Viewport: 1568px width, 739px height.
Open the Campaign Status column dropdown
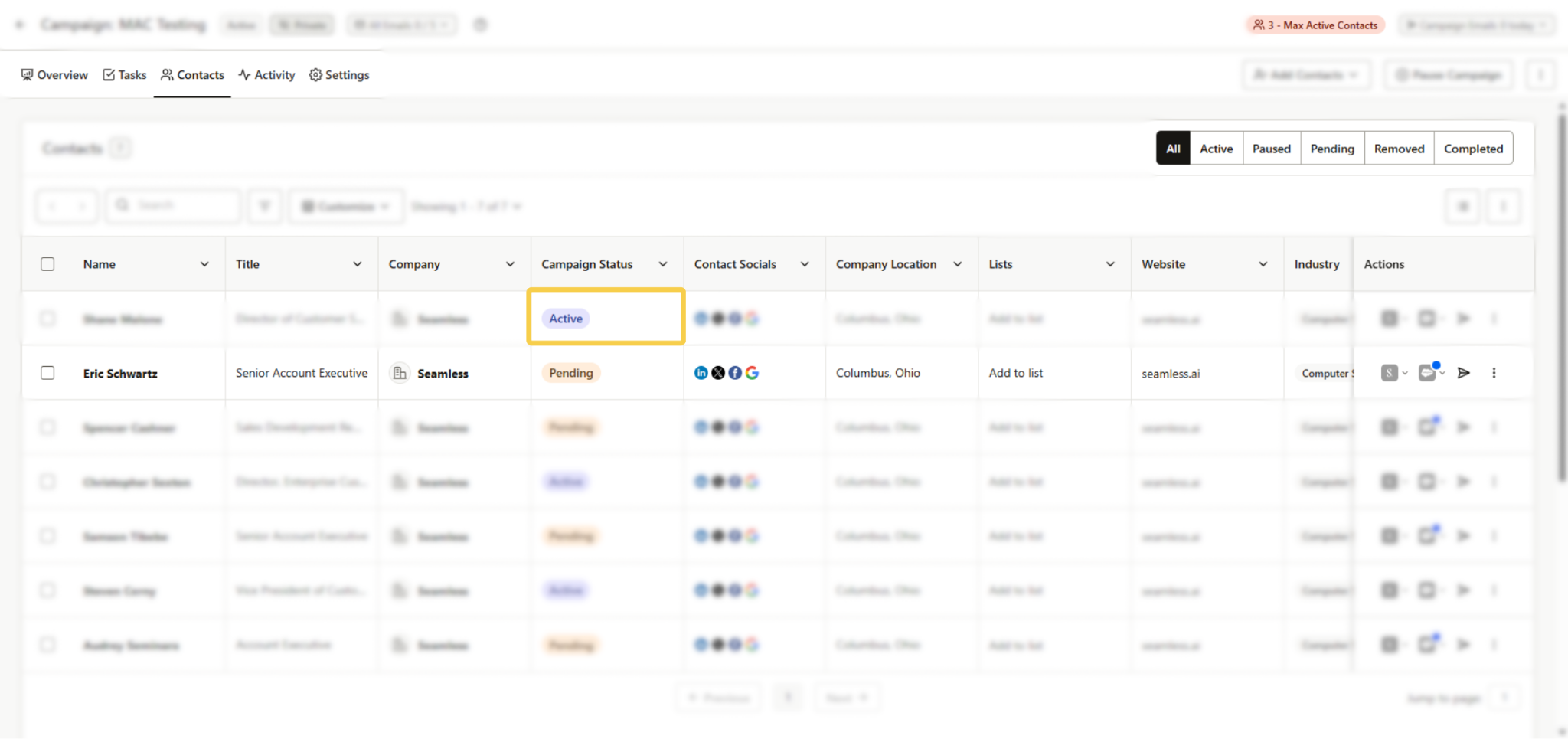663,264
